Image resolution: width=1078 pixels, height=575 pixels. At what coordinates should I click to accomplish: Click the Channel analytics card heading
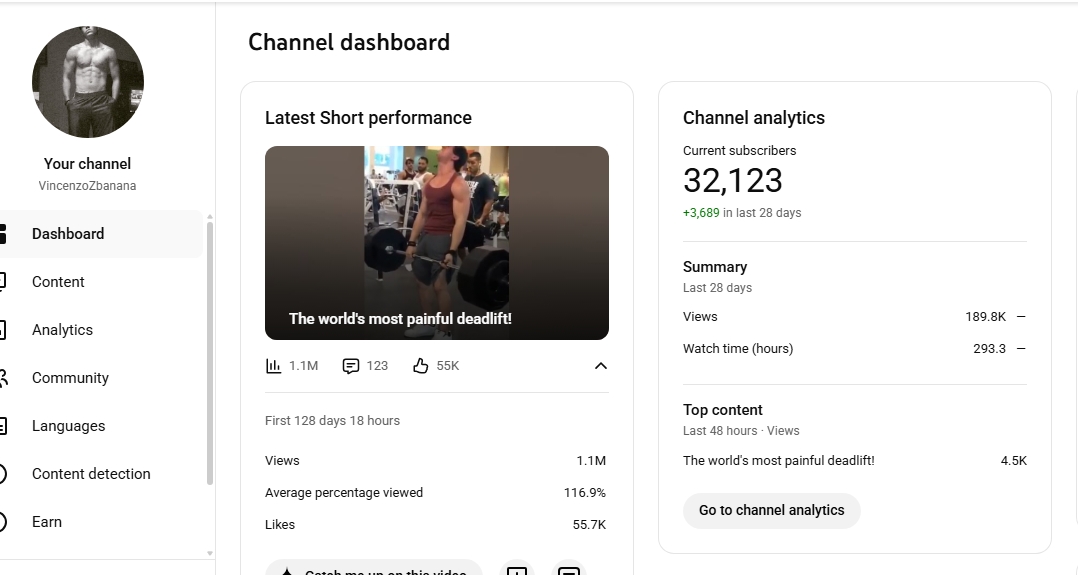[754, 118]
